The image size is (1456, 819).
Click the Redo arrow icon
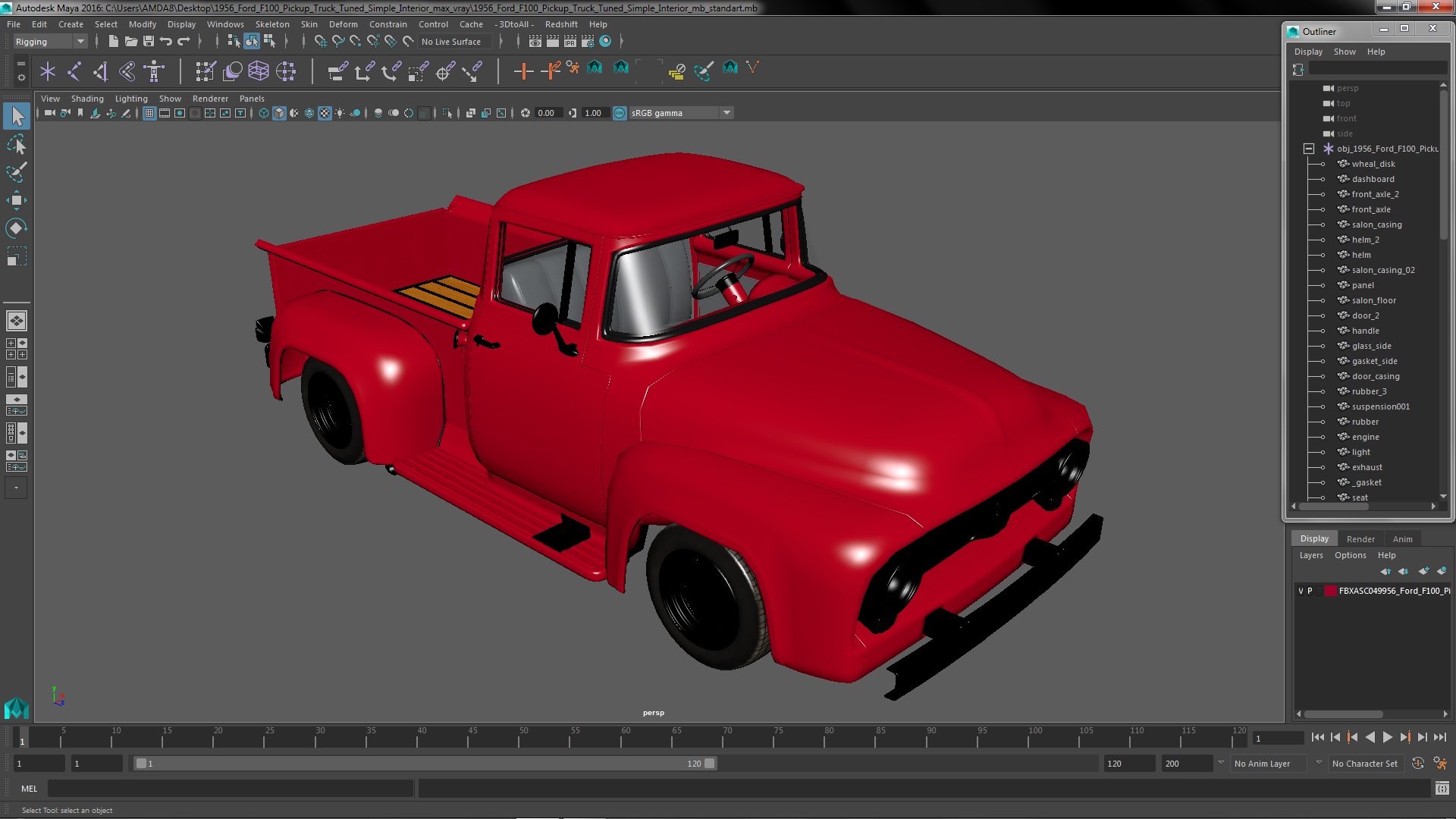pos(184,41)
